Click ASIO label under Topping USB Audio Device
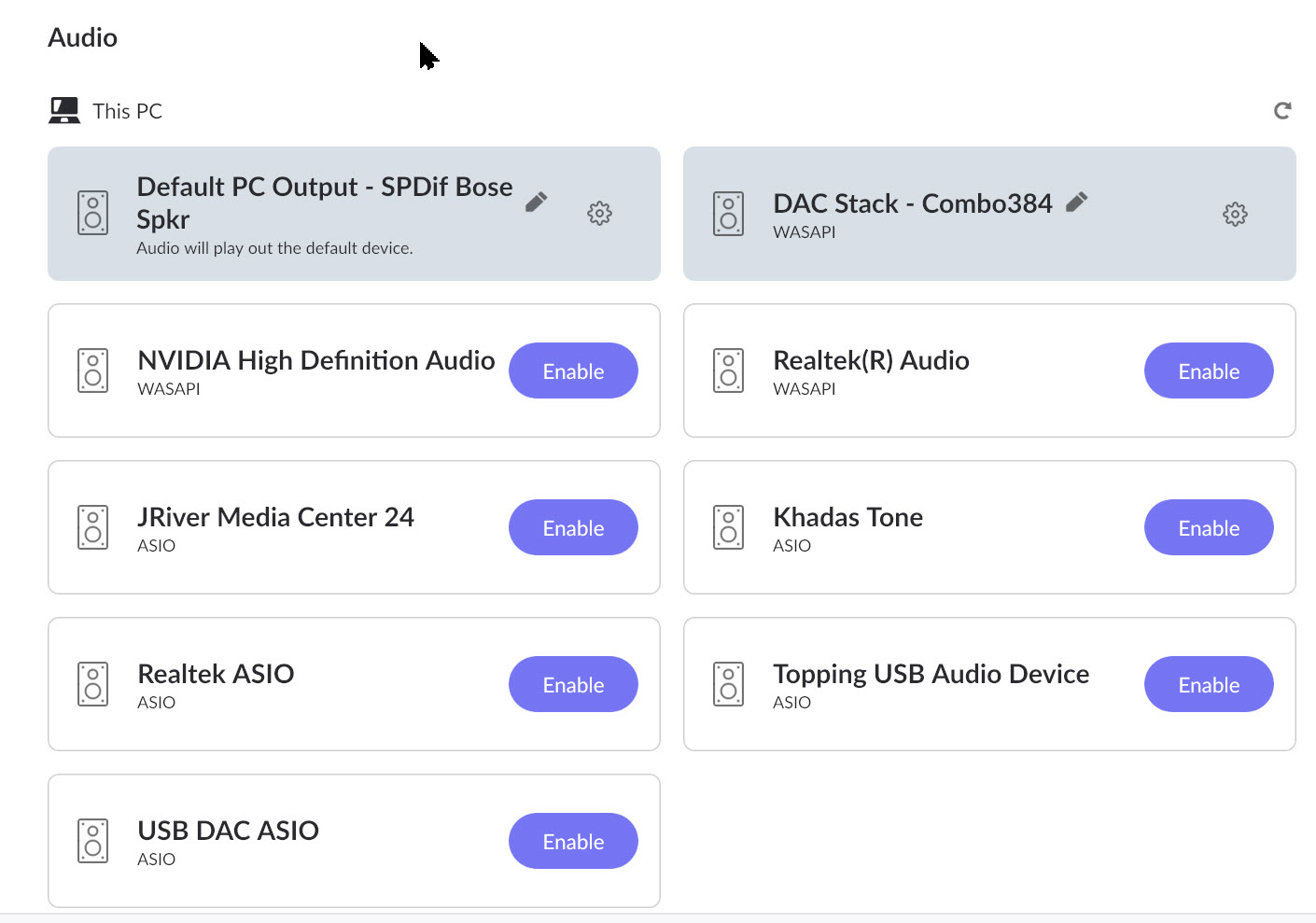This screenshot has height=923, width=1316. 791,703
